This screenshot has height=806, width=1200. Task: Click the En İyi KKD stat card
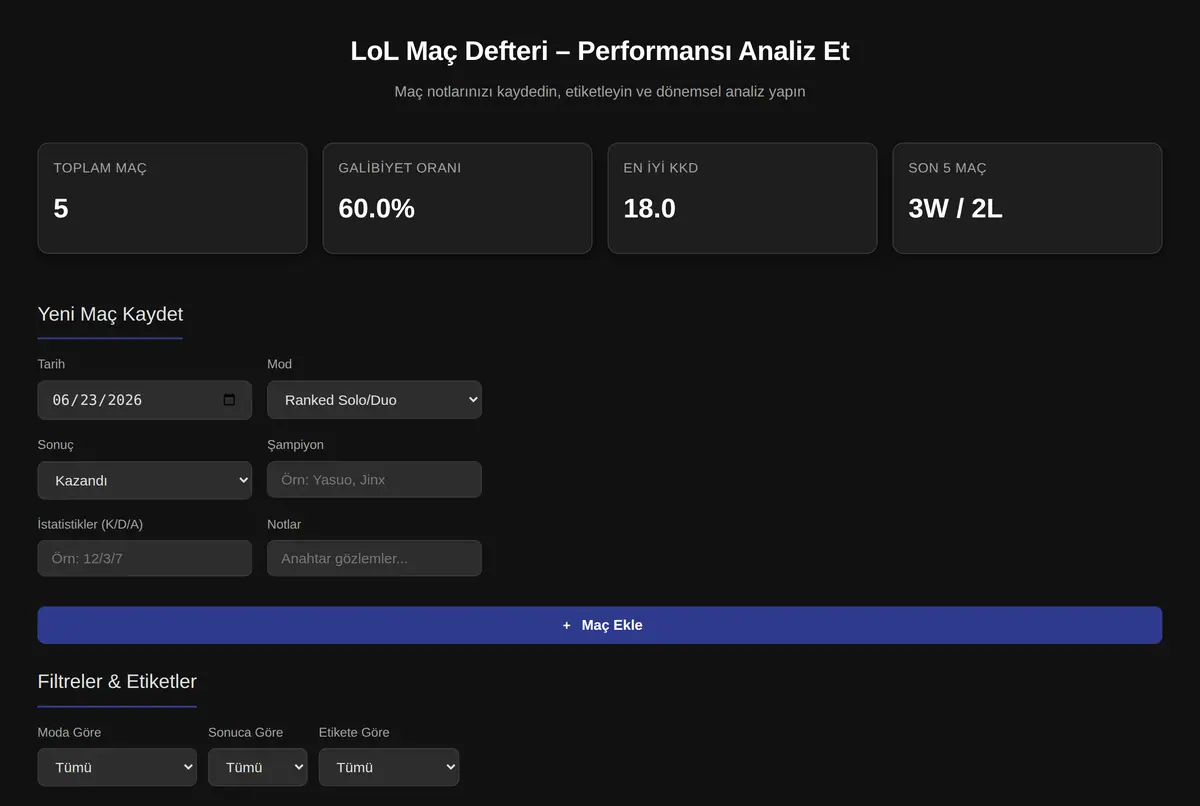pyautogui.click(x=742, y=198)
